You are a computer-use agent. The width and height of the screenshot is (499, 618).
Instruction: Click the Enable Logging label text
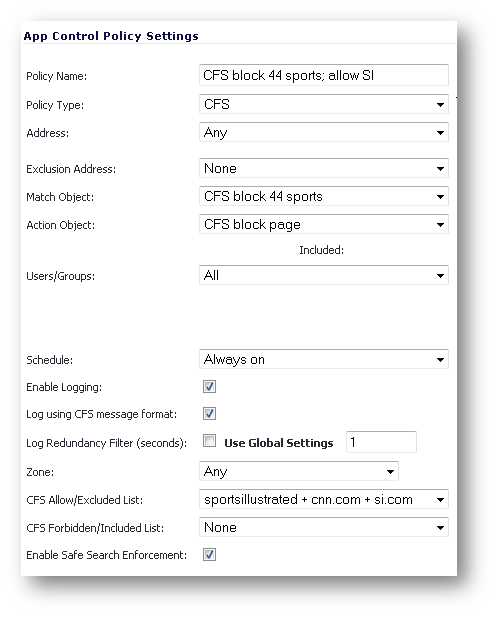click(x=64, y=387)
